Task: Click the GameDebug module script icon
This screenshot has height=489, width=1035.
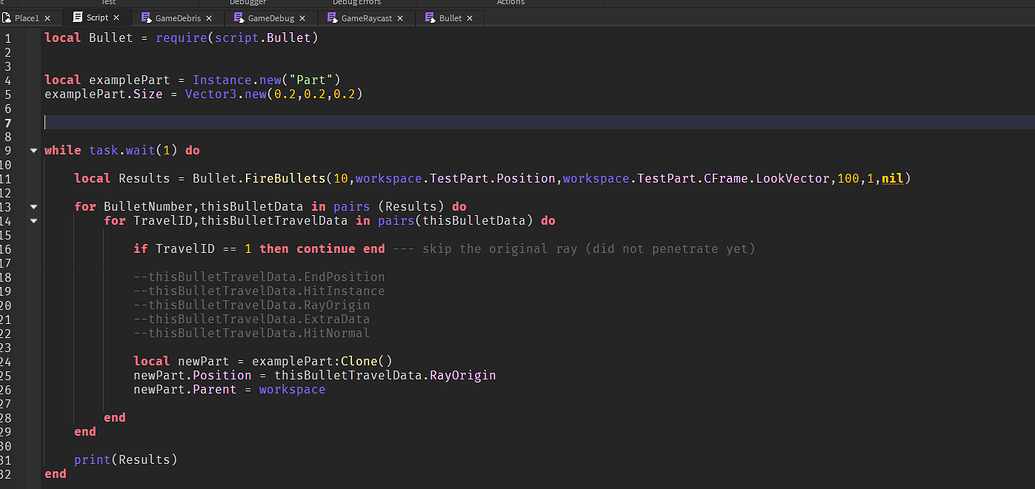Action: point(240,18)
